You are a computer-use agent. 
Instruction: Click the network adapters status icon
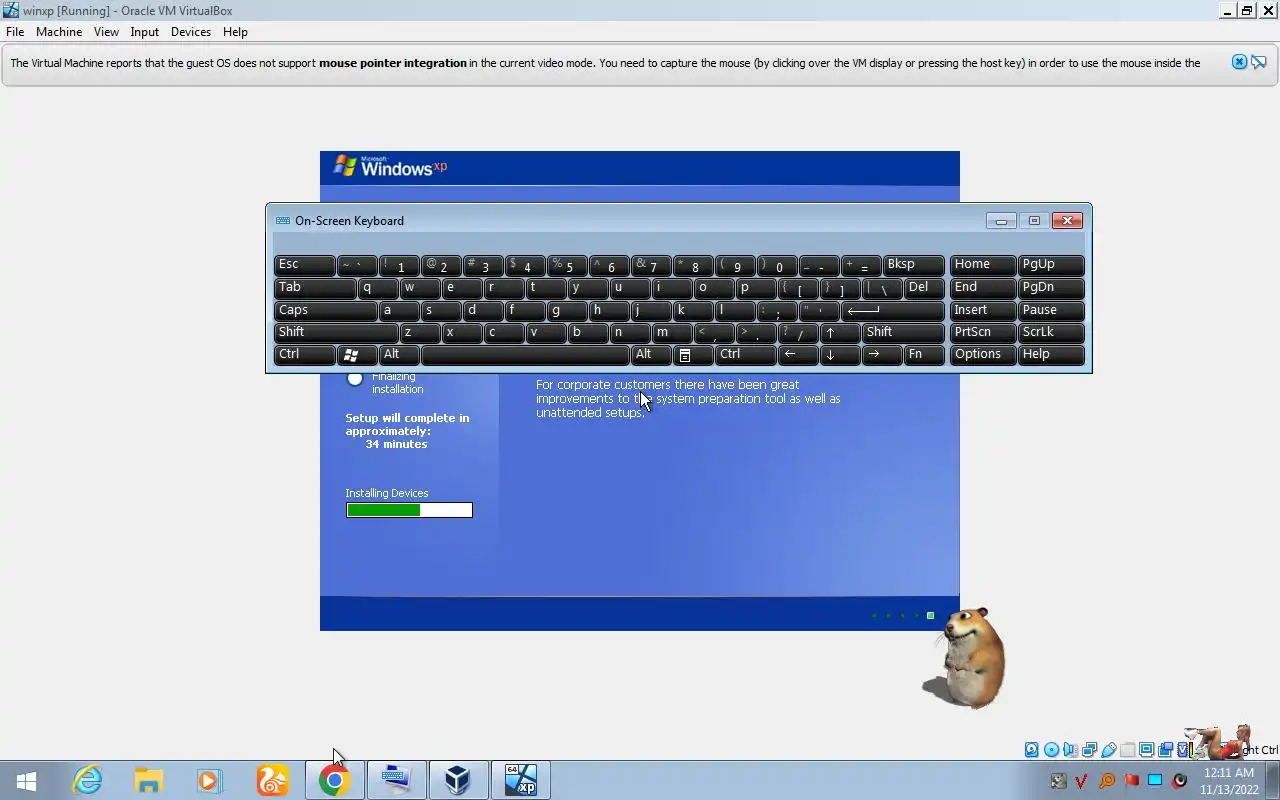coord(1089,750)
